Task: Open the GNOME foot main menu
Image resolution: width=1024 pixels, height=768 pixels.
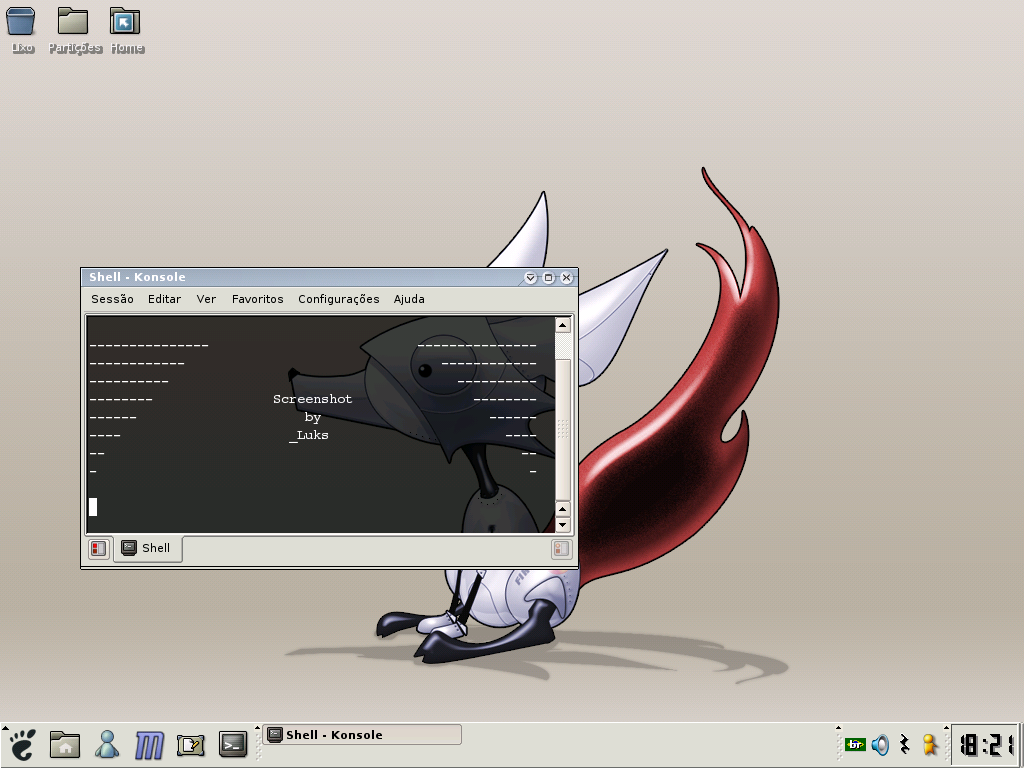Action: coord(22,744)
